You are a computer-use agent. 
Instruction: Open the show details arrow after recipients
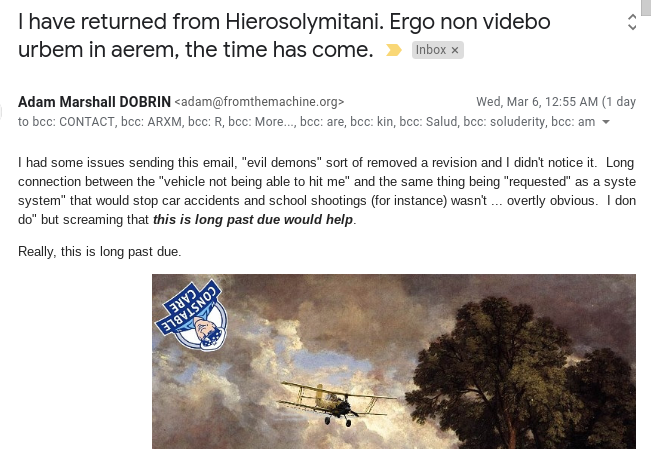point(606,122)
